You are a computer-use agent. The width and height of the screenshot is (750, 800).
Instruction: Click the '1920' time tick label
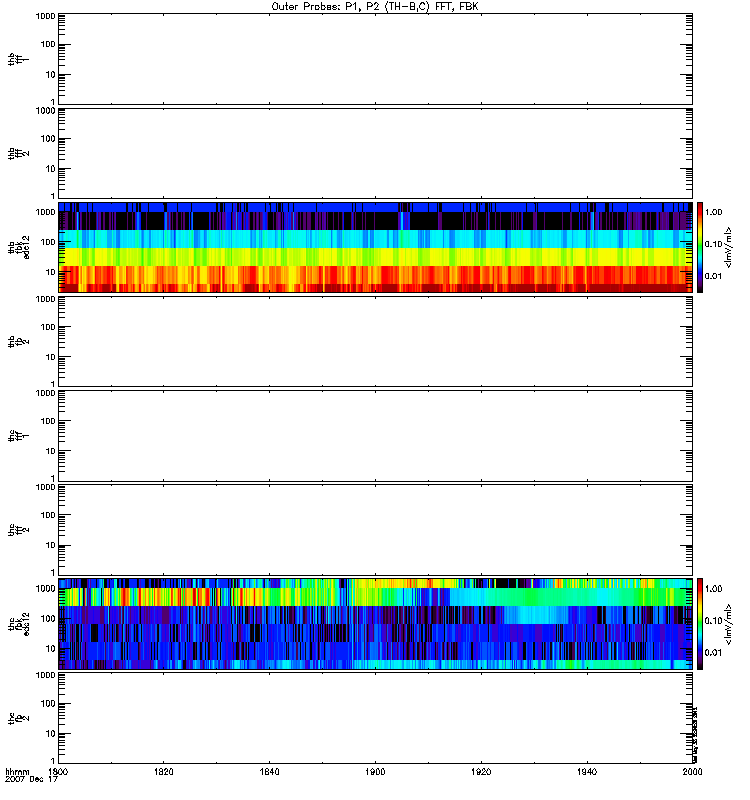(x=481, y=771)
